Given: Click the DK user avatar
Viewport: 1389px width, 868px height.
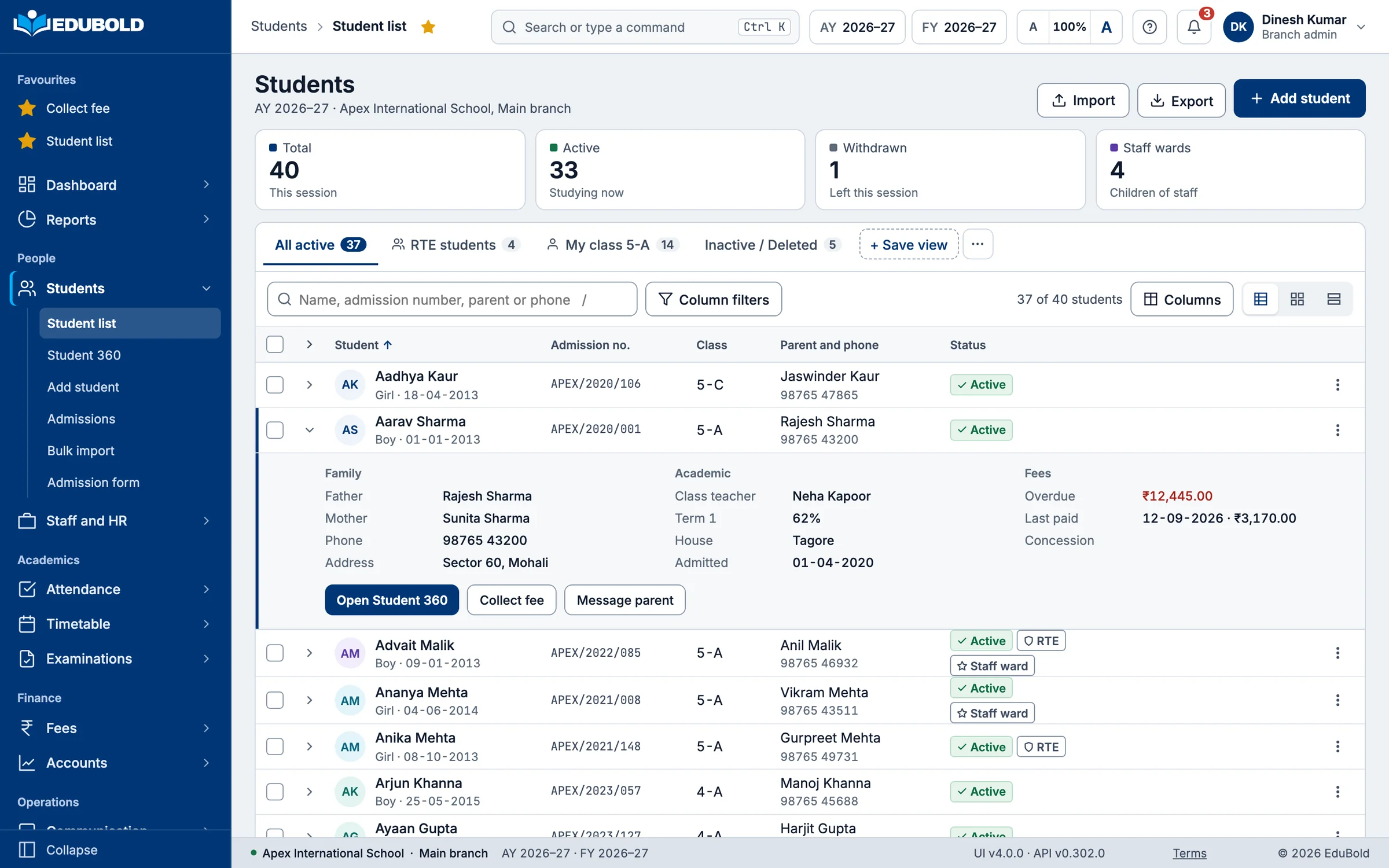Looking at the screenshot, I should coord(1239,27).
